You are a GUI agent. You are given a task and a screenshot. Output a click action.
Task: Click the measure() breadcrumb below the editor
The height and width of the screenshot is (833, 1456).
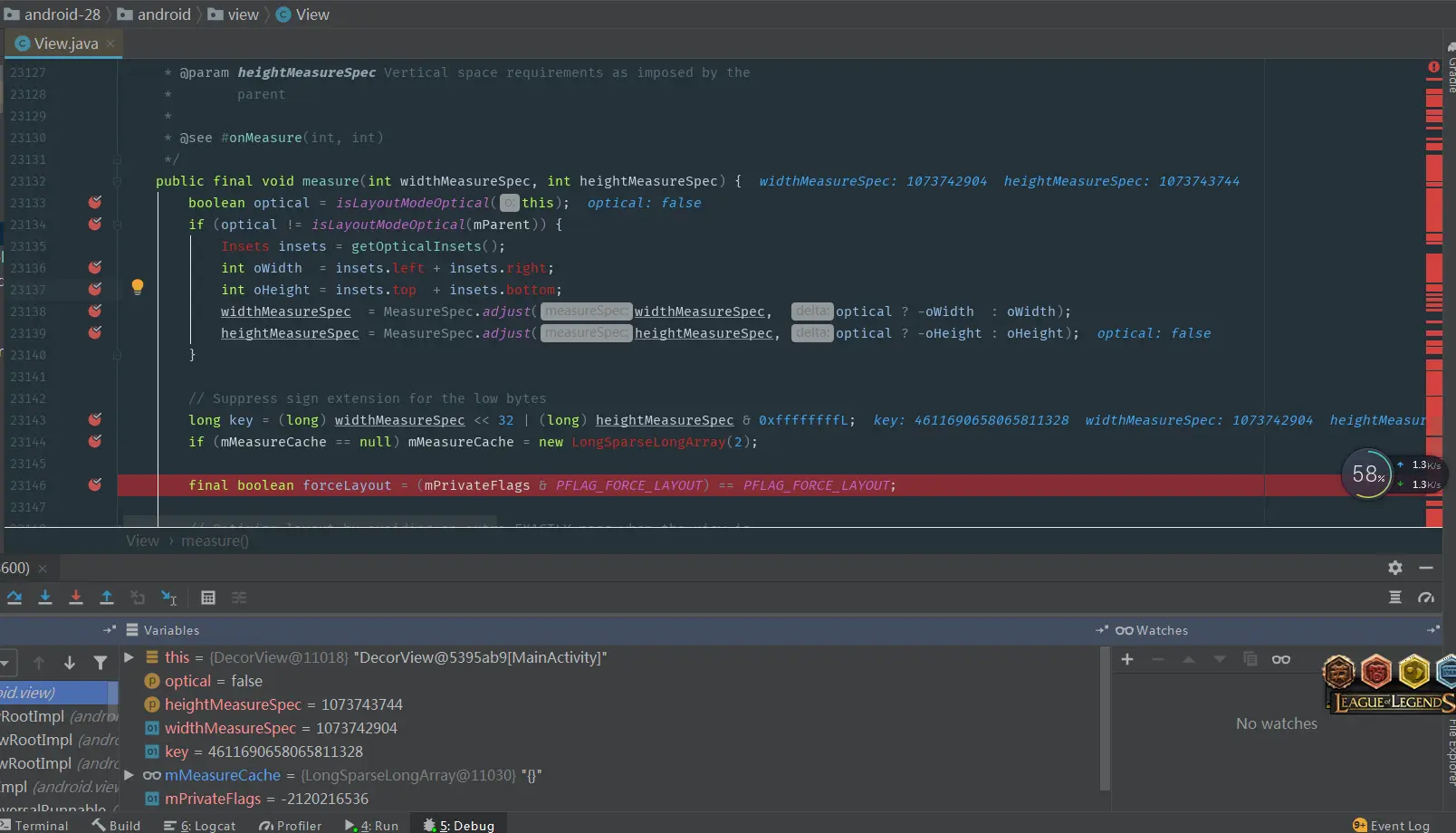215,541
